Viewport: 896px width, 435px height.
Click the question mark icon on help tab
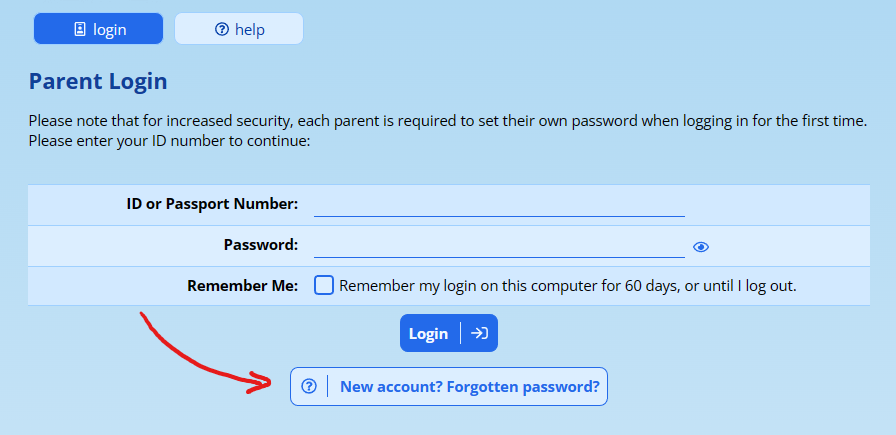click(x=222, y=30)
